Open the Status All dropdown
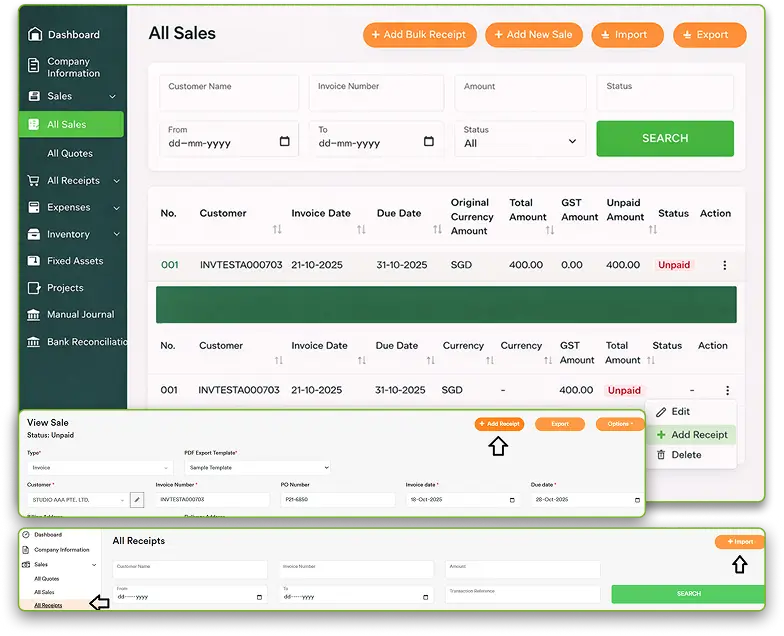Viewport: 784px width, 636px height. coord(520,137)
